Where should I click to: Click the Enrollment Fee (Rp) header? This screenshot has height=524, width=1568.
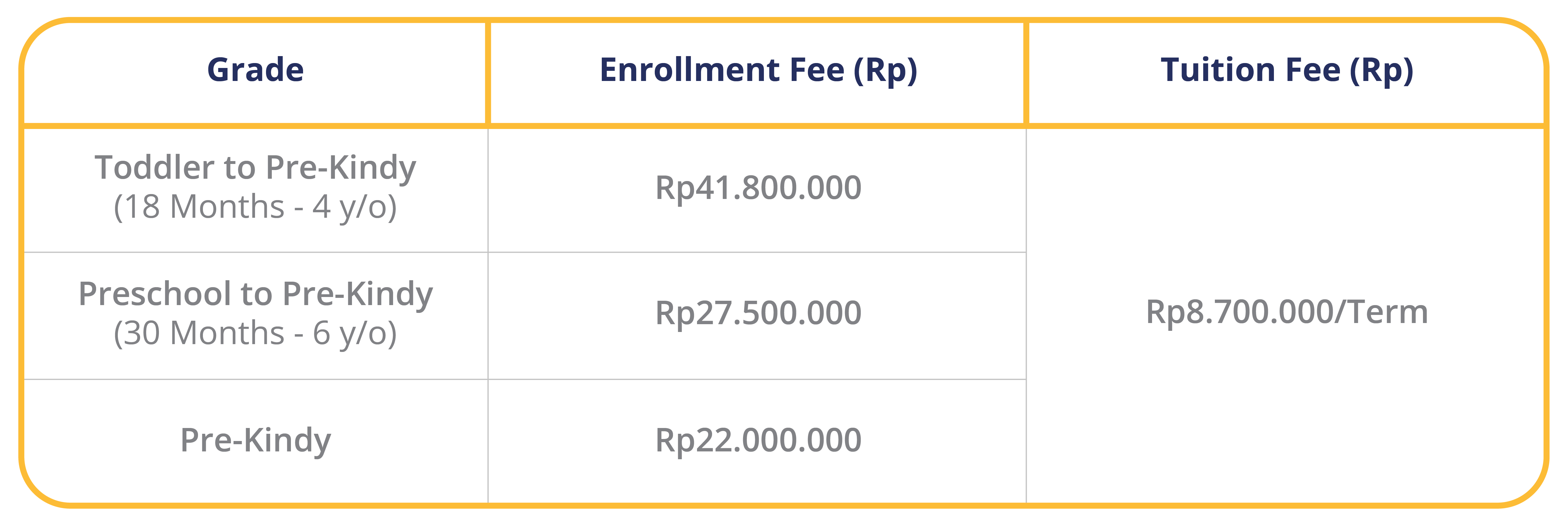point(758,71)
